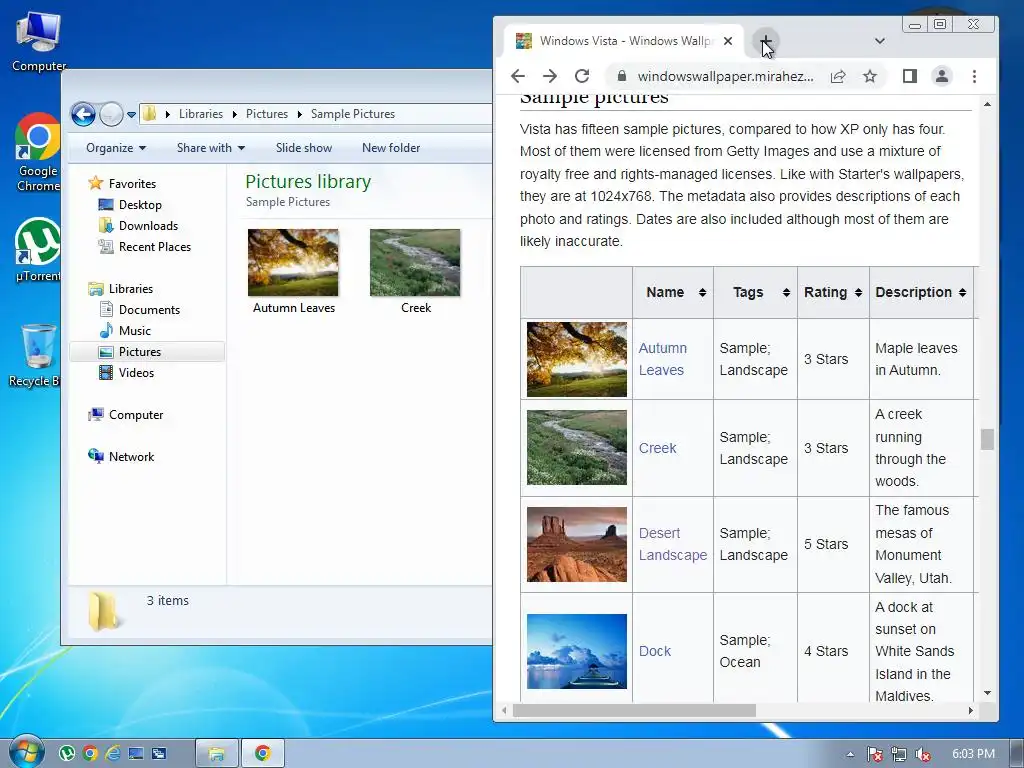Open a new Chrome tab with plus button
Screen dimensions: 1024x768
[765, 41]
